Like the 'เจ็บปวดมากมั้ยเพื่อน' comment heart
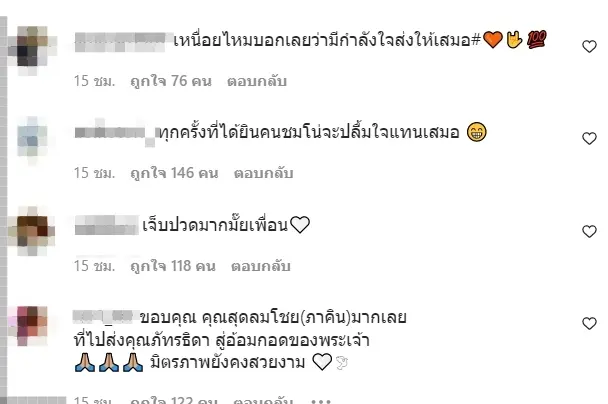Image resolution: width=608 pixels, height=404 pixels. pos(589,231)
